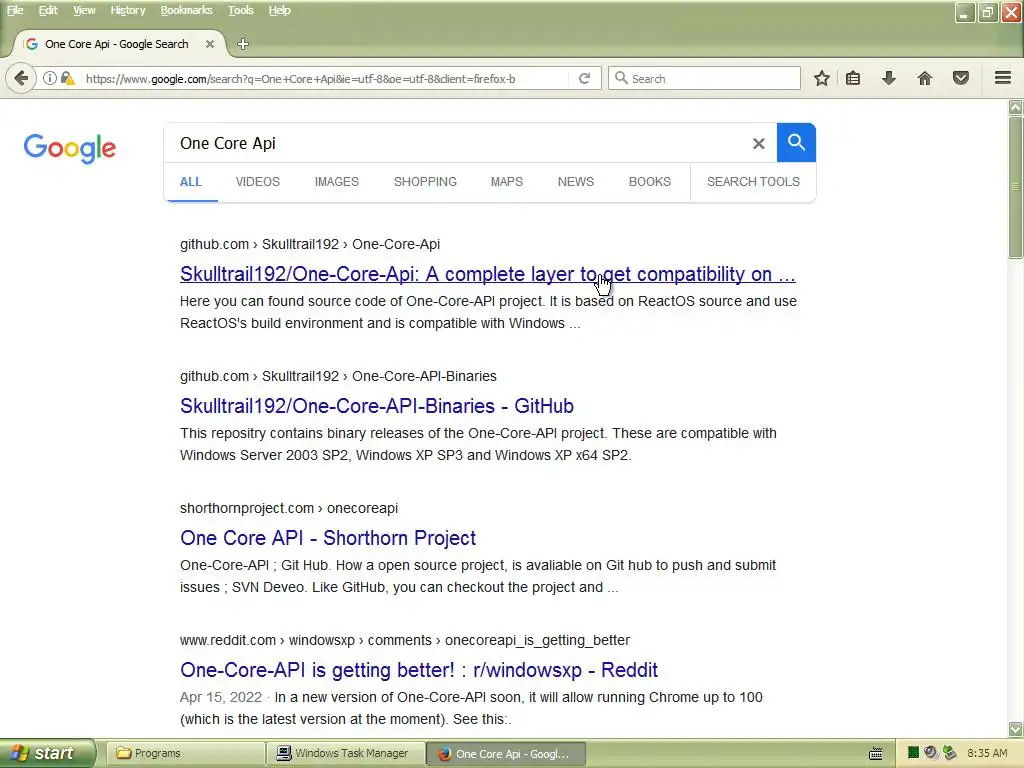Switch to SHOPPING results tab
Screen dimensions: 1024x768
point(425,182)
